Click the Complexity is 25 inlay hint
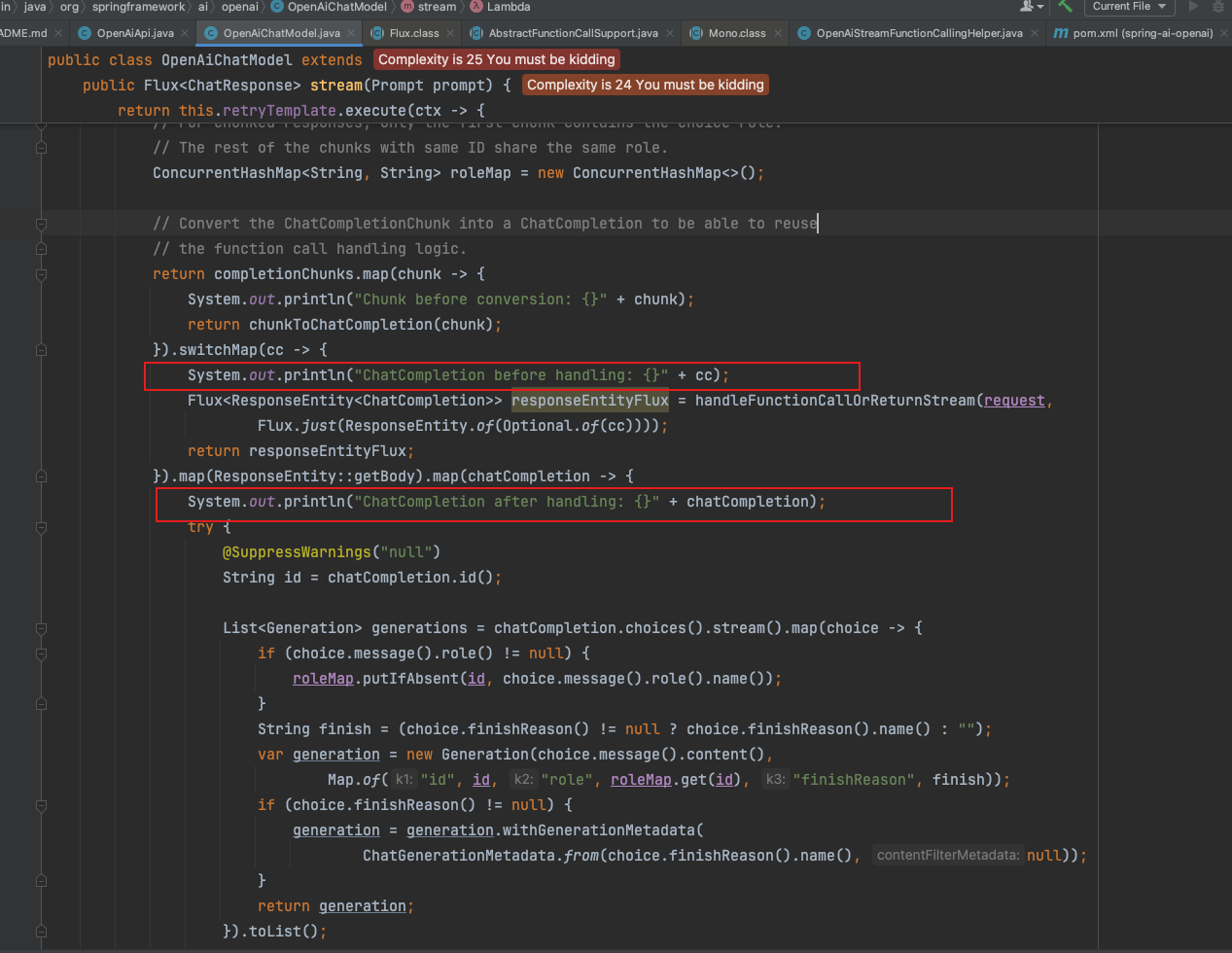 click(497, 59)
